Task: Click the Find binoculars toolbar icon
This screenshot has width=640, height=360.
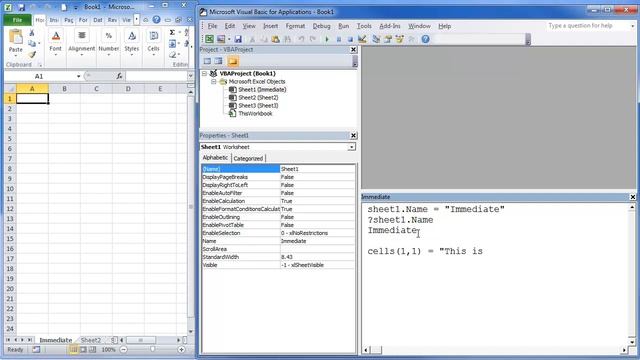Action: 287,39
